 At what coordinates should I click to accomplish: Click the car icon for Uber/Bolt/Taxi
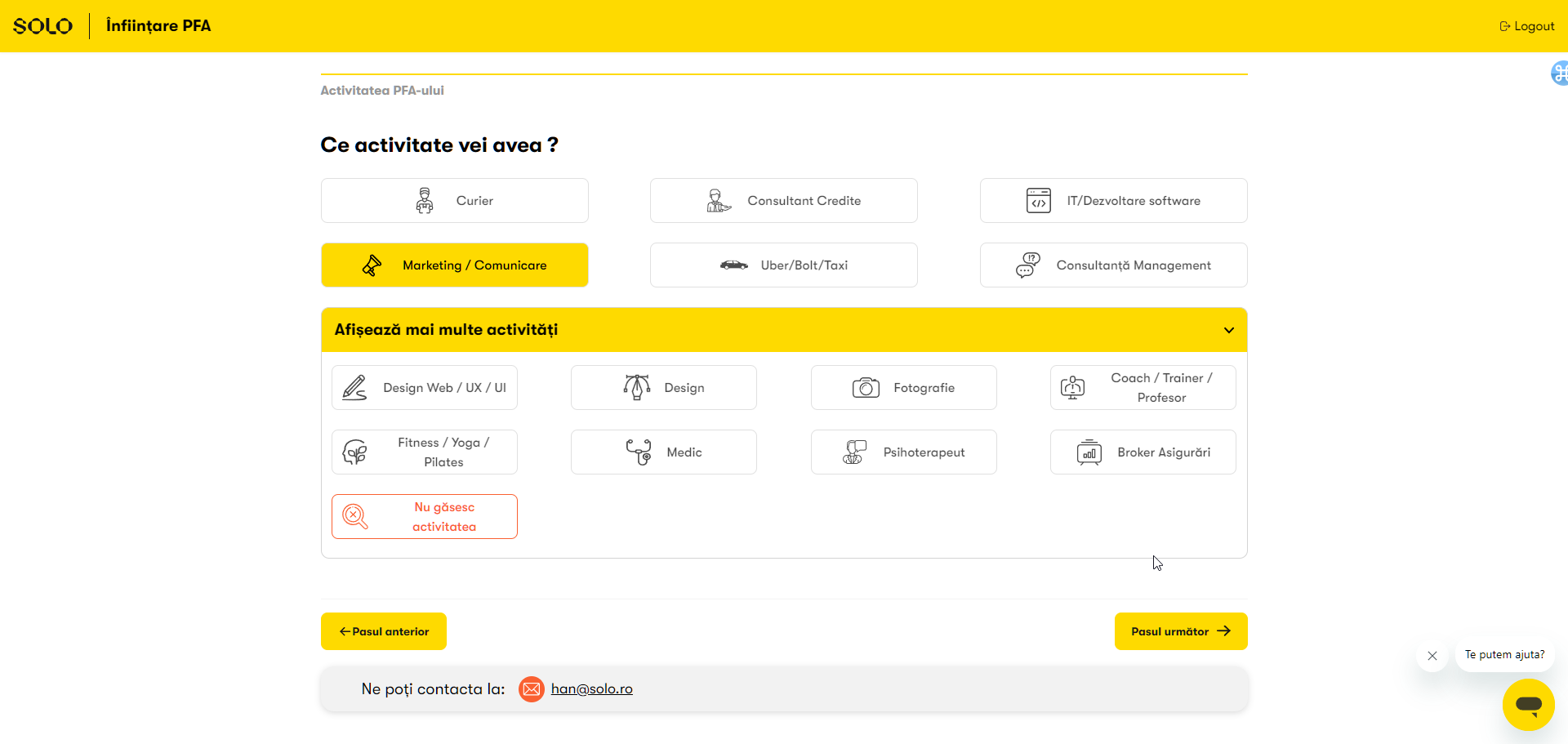click(733, 265)
